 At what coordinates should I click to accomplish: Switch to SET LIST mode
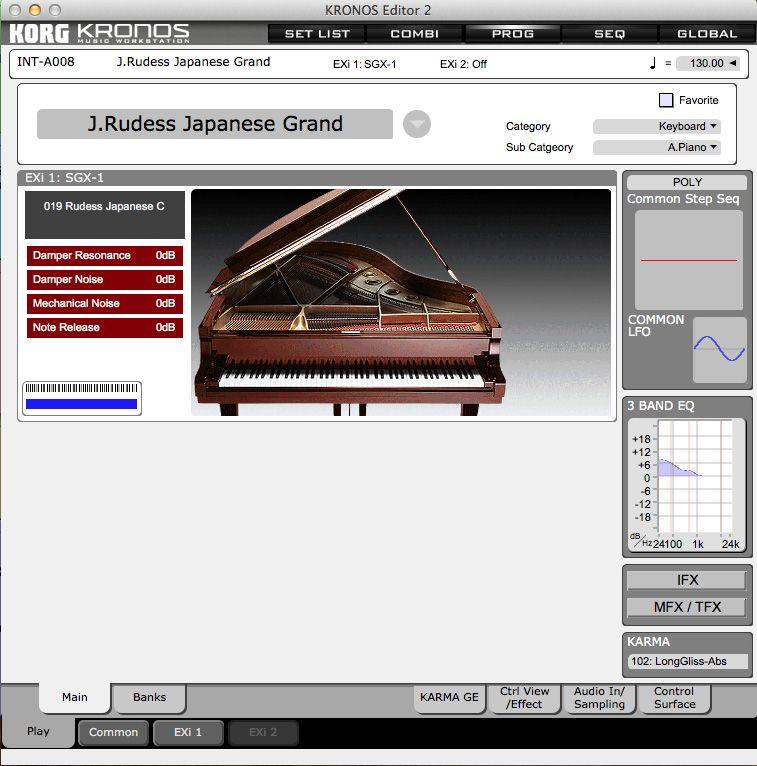point(317,34)
